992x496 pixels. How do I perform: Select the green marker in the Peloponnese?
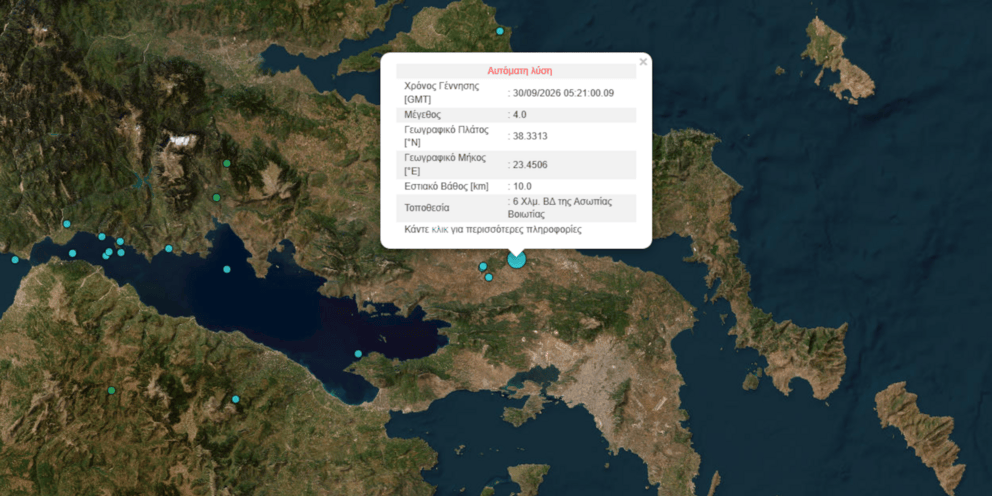pyautogui.click(x=111, y=390)
